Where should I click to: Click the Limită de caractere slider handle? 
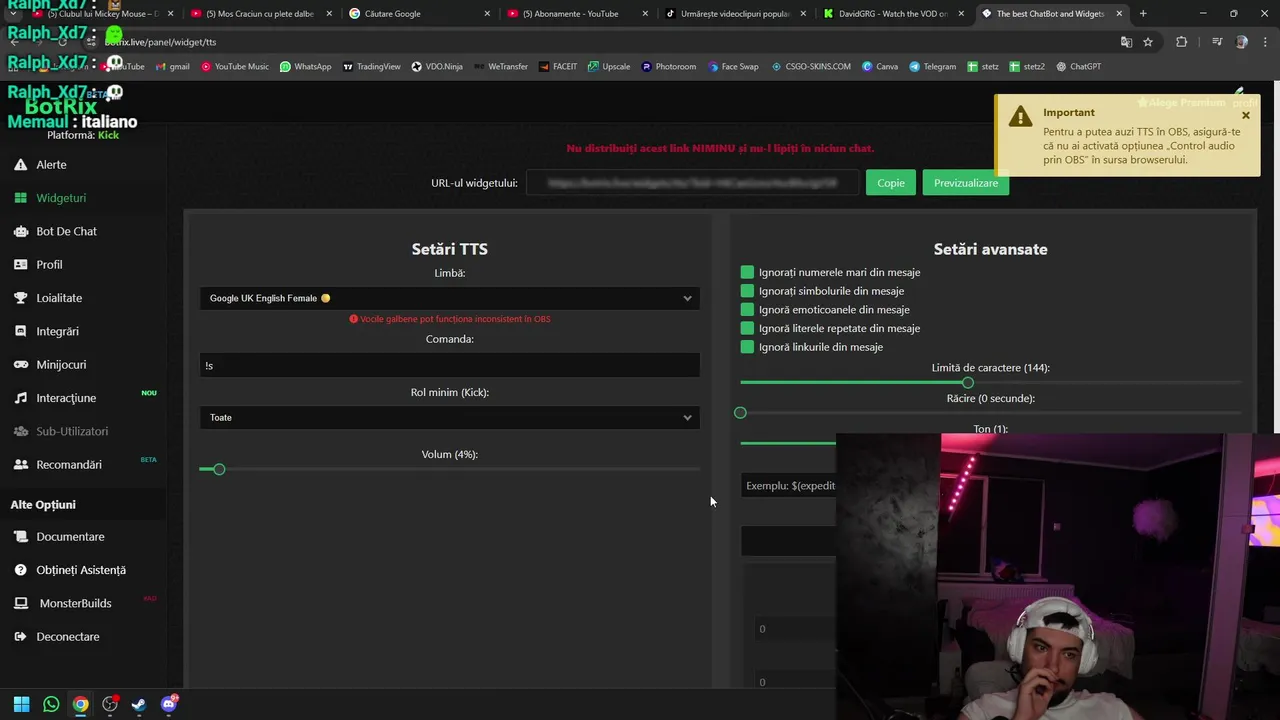(967, 383)
